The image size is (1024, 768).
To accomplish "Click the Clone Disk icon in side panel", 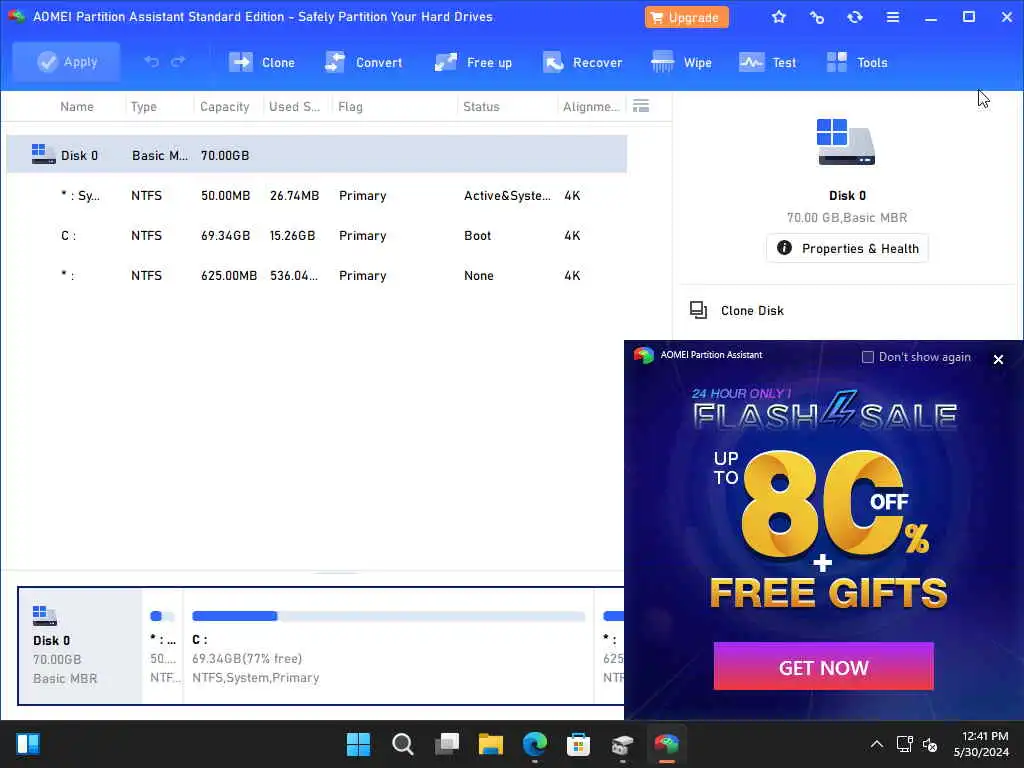I will coord(698,310).
